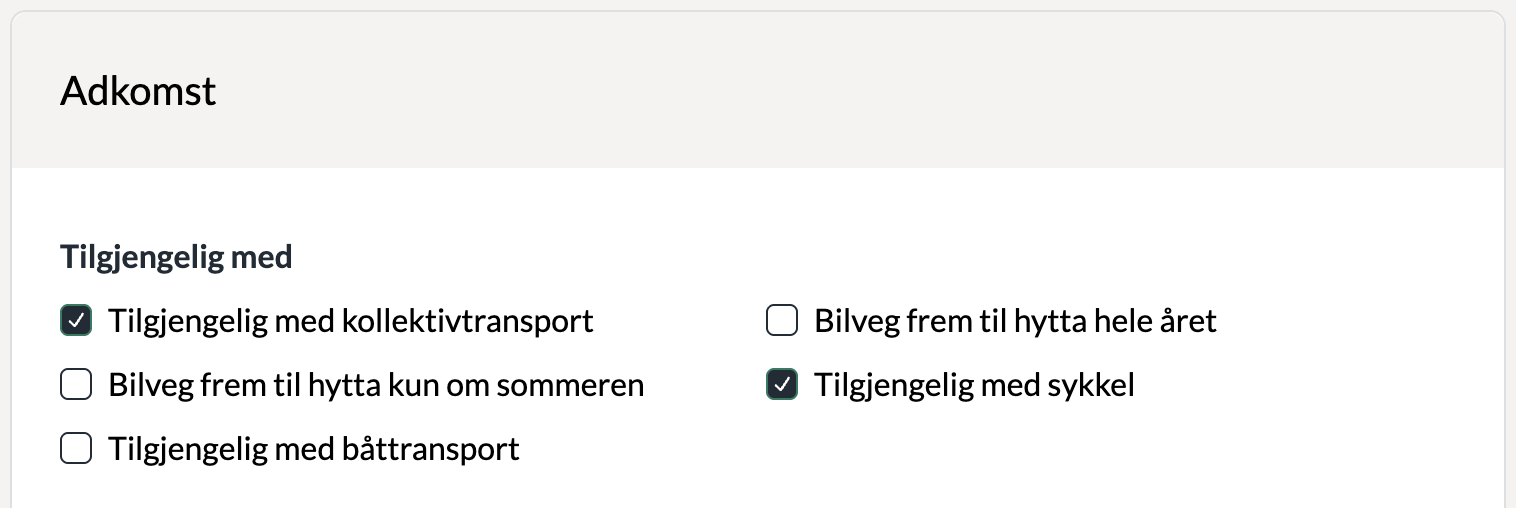Viewport: 1516px width, 508px height.
Task: Uncheck the Tilgjengelig med sykkel checkbox
Action: 782,385
